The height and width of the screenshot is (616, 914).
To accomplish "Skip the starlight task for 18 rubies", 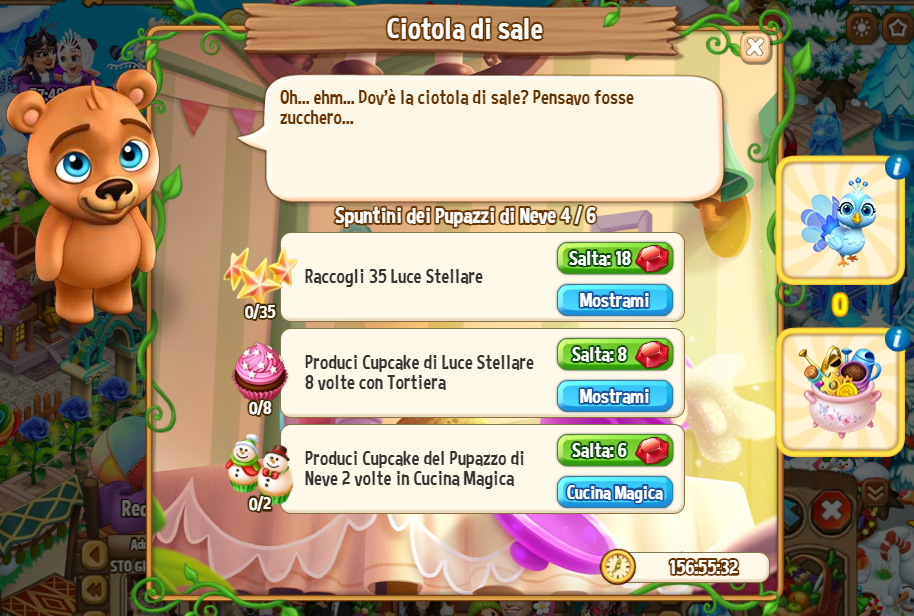I will click(615, 258).
